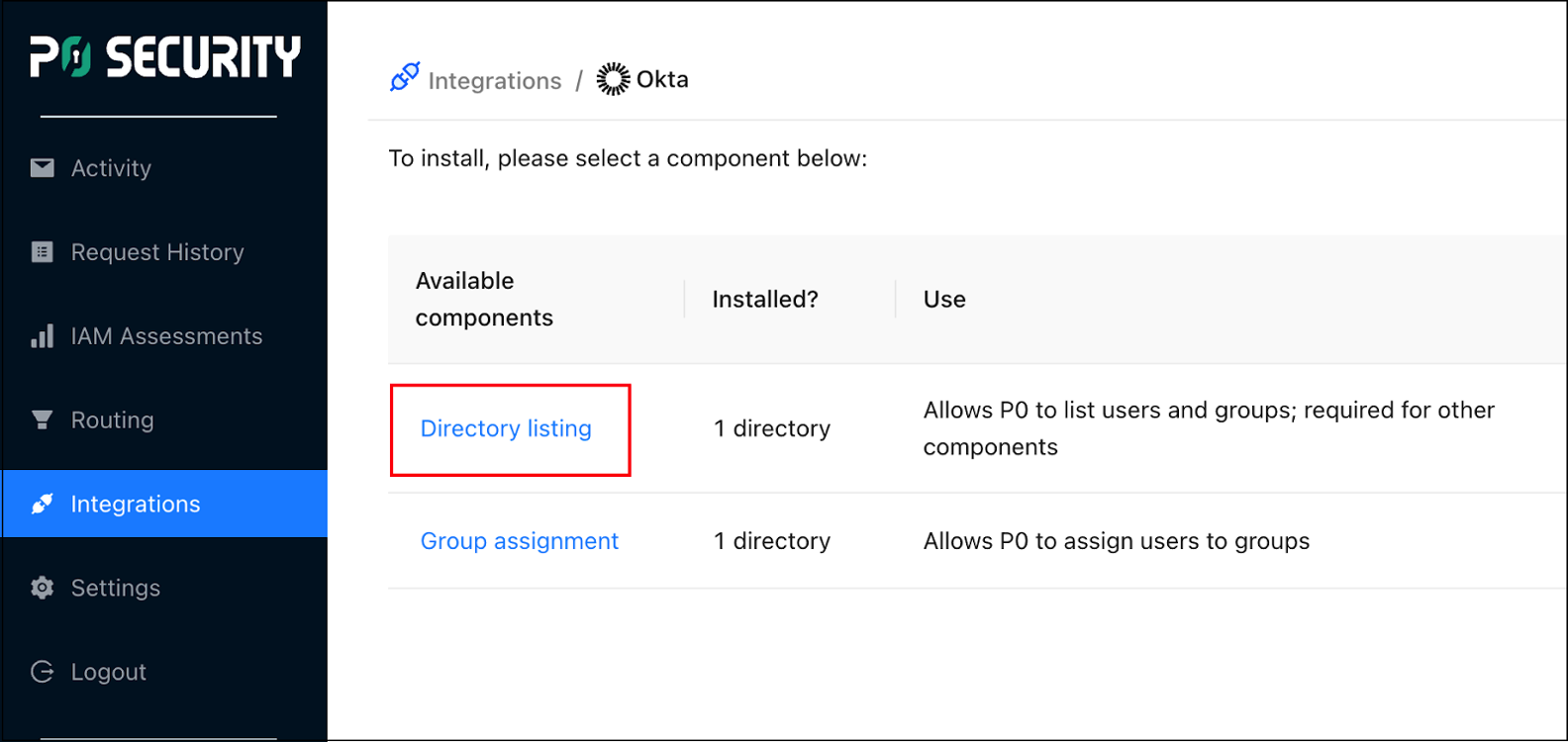Go back to Integrations breadcrumb
Image resolution: width=1568 pixels, height=742 pixels.
494,80
